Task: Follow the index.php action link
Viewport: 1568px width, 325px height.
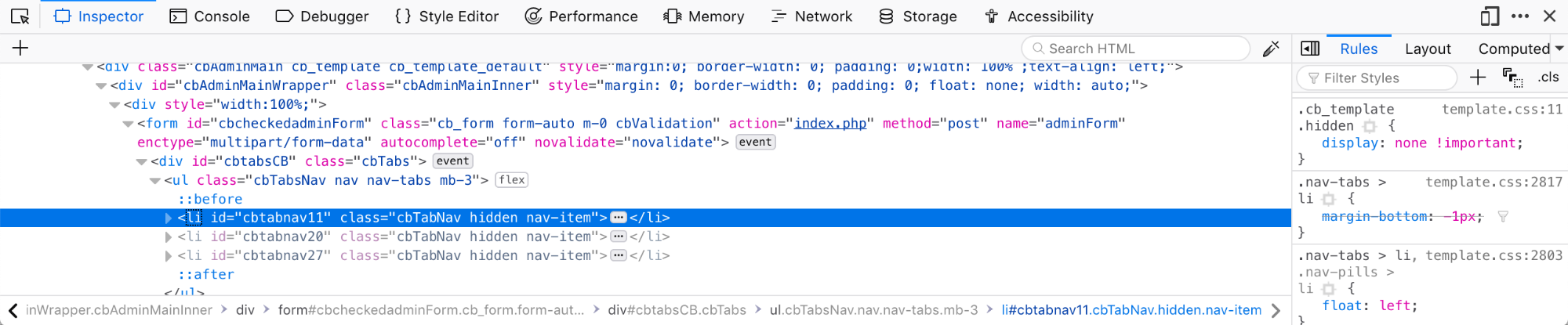Action: coord(830,124)
